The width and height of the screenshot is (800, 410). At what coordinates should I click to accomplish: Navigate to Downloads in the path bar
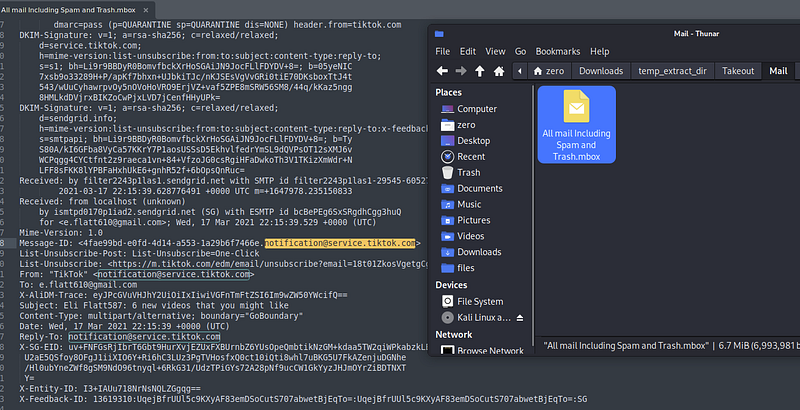pos(600,71)
